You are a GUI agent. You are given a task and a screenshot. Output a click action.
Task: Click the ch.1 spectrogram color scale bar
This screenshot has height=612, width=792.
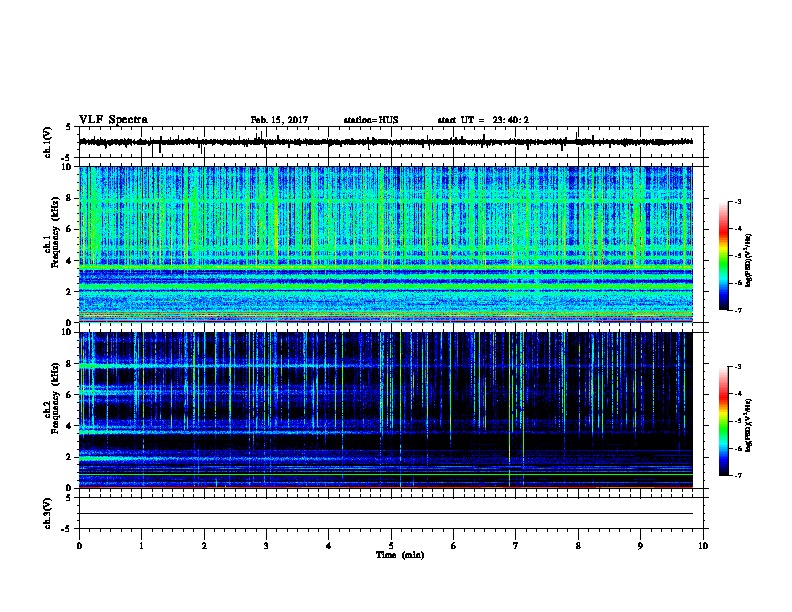click(724, 256)
